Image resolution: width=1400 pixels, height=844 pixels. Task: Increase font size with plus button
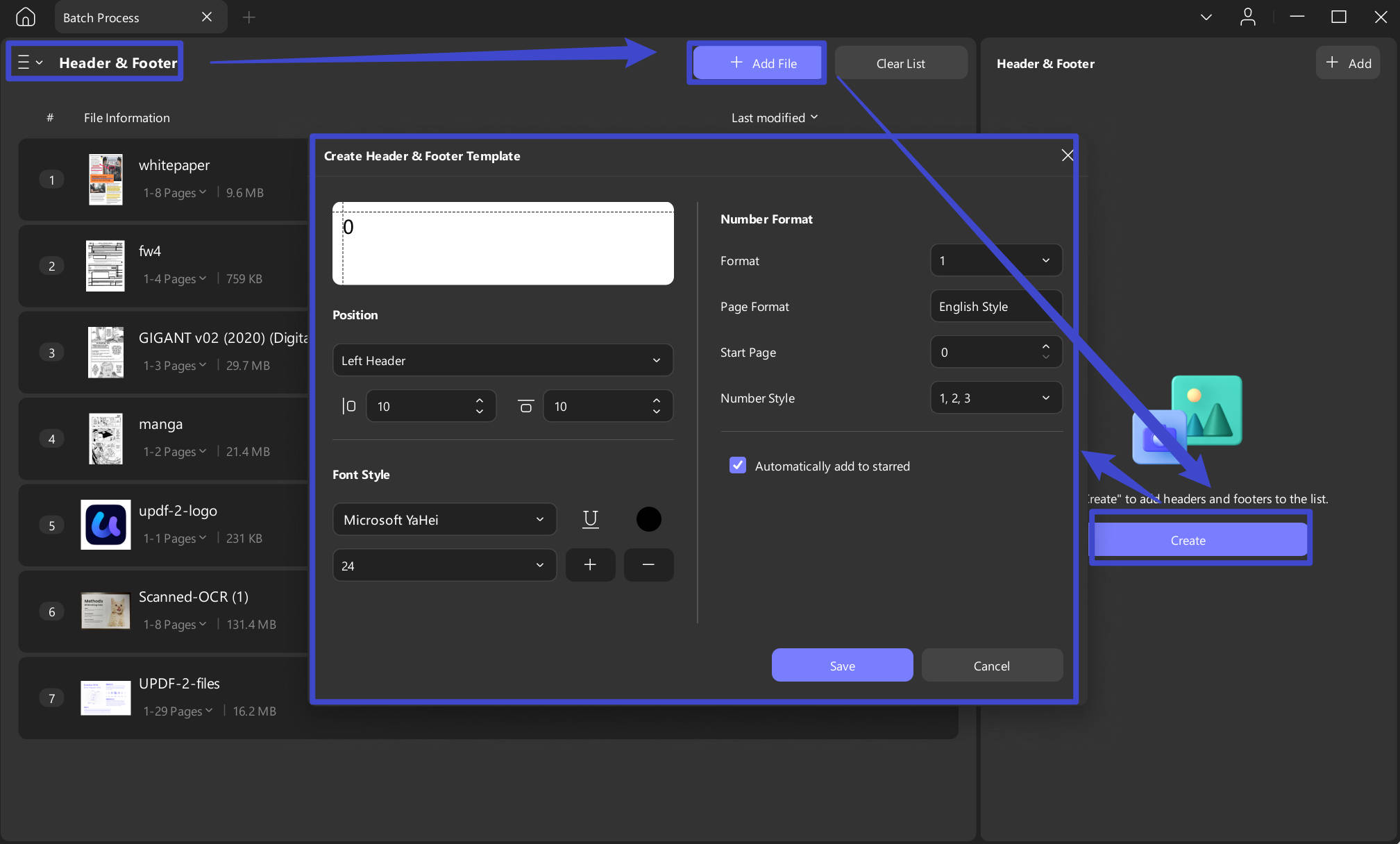[590, 565]
